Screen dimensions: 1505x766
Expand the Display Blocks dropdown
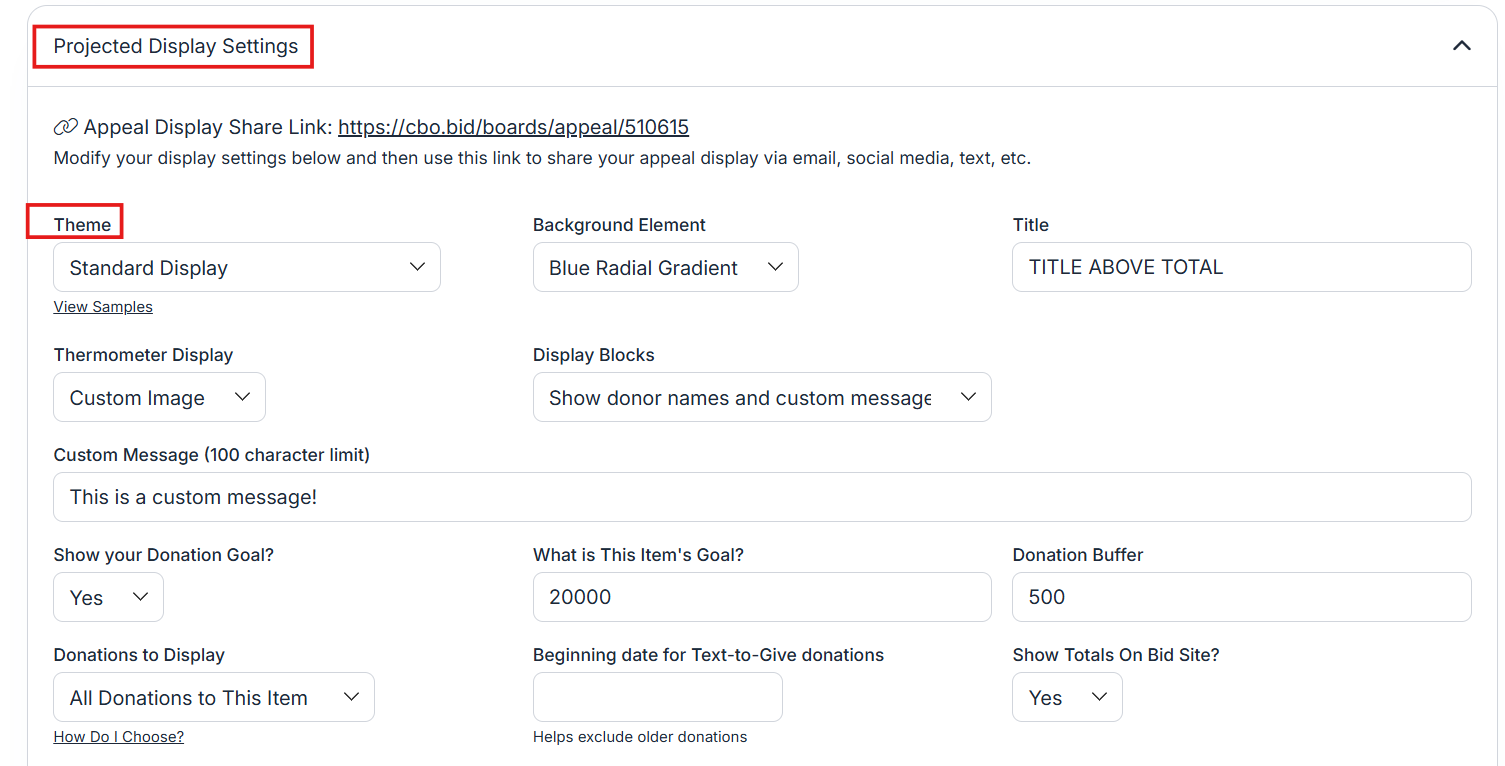point(761,398)
